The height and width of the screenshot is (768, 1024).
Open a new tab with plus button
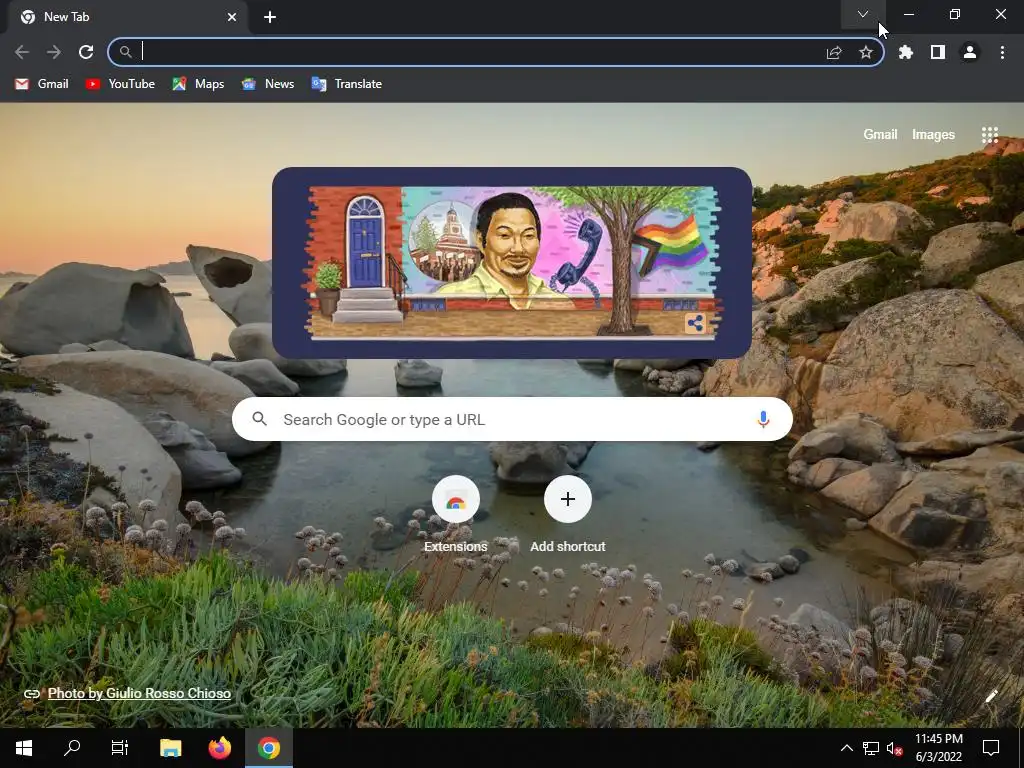(x=270, y=17)
